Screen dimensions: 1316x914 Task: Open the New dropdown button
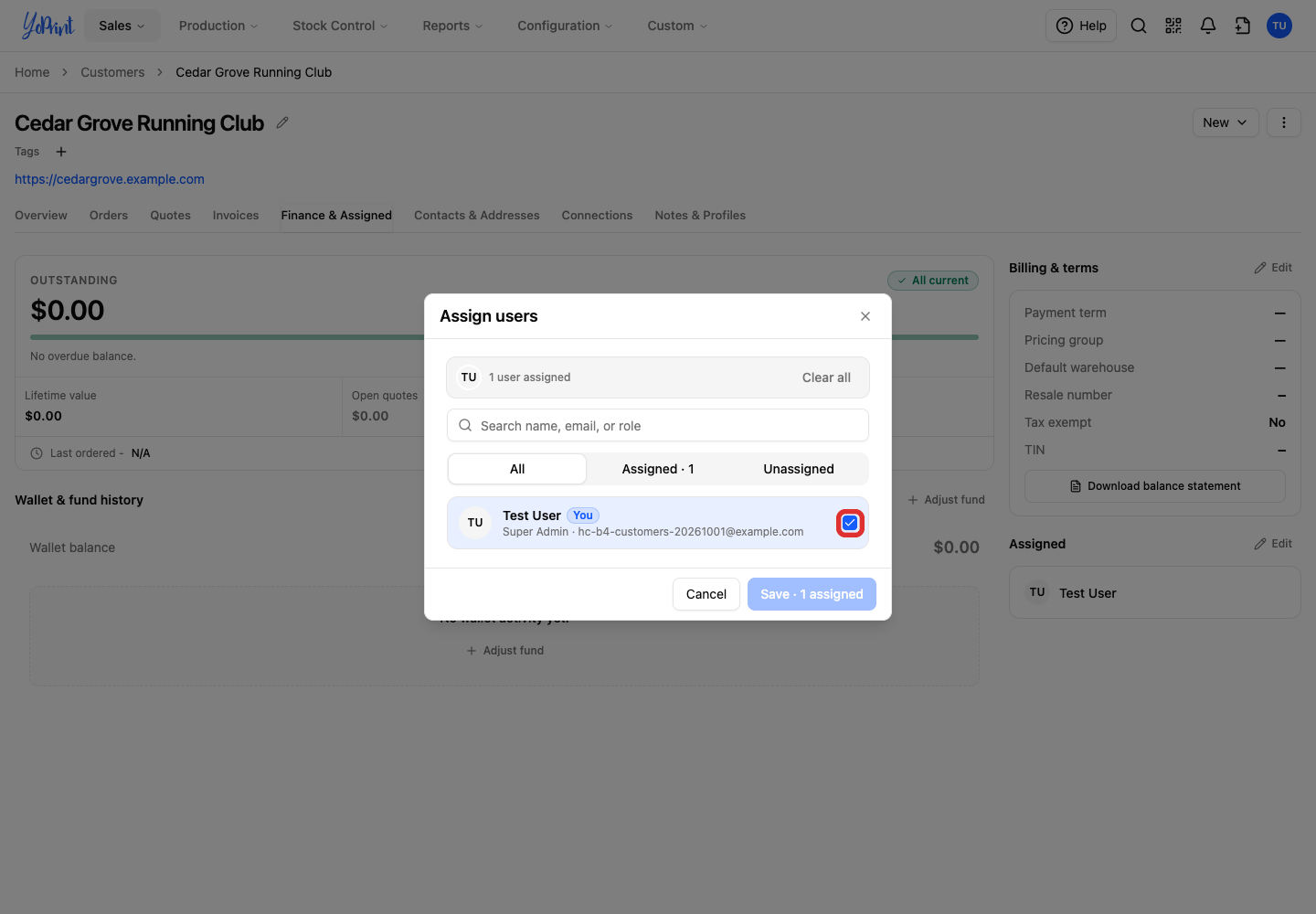(x=1226, y=122)
